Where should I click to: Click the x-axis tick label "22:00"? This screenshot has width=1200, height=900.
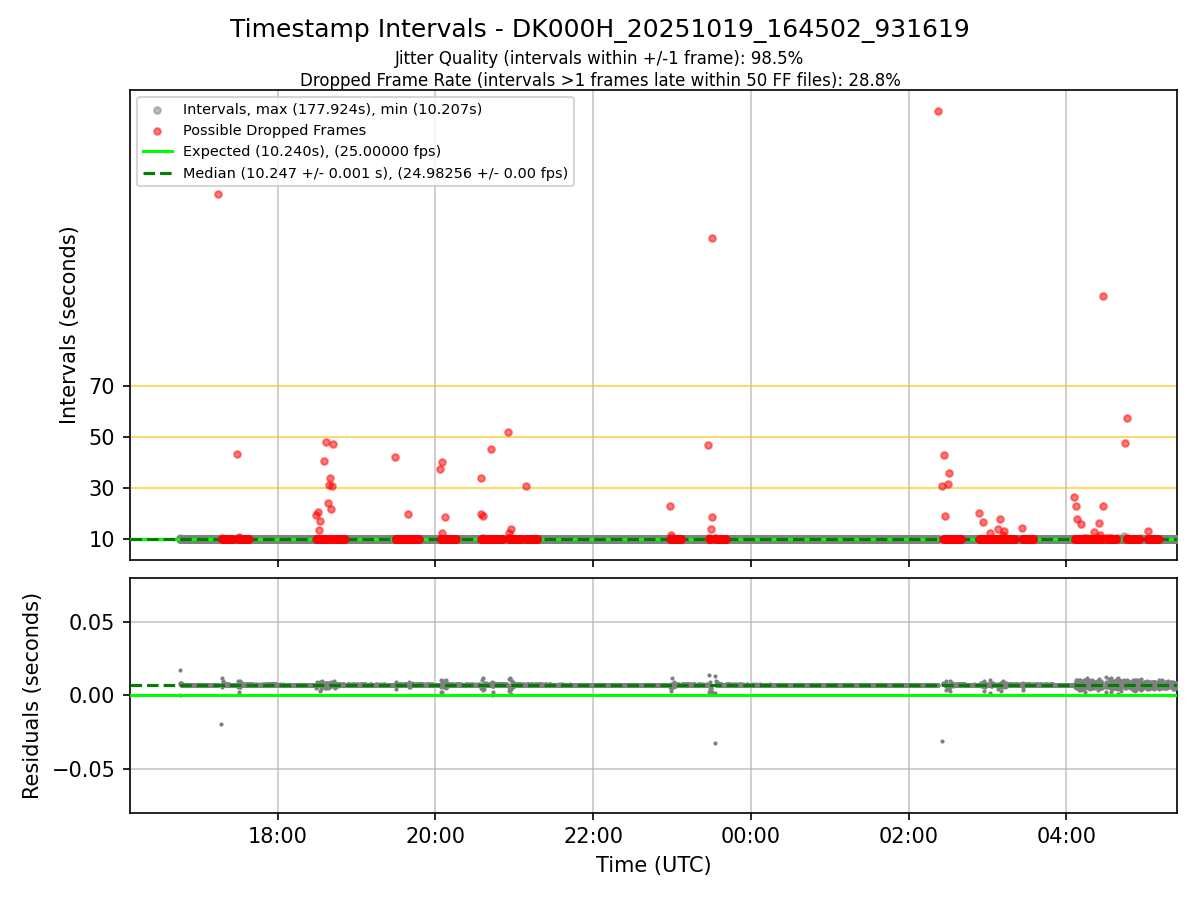tap(593, 835)
